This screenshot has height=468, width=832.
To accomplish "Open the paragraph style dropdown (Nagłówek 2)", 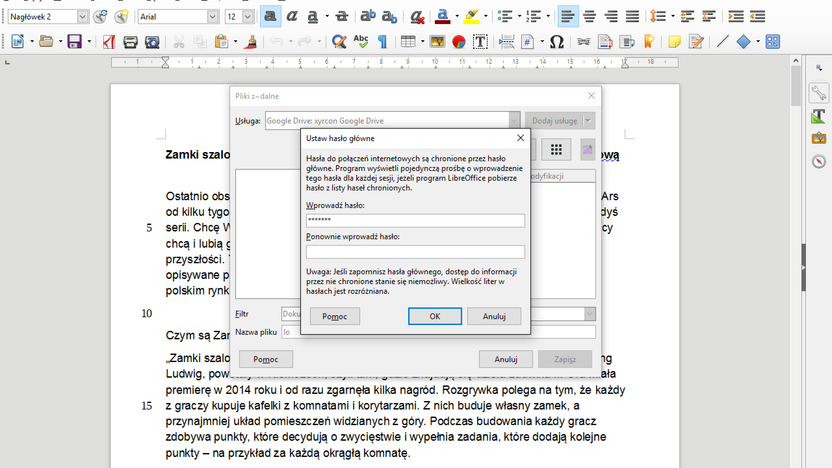I will (82, 17).
